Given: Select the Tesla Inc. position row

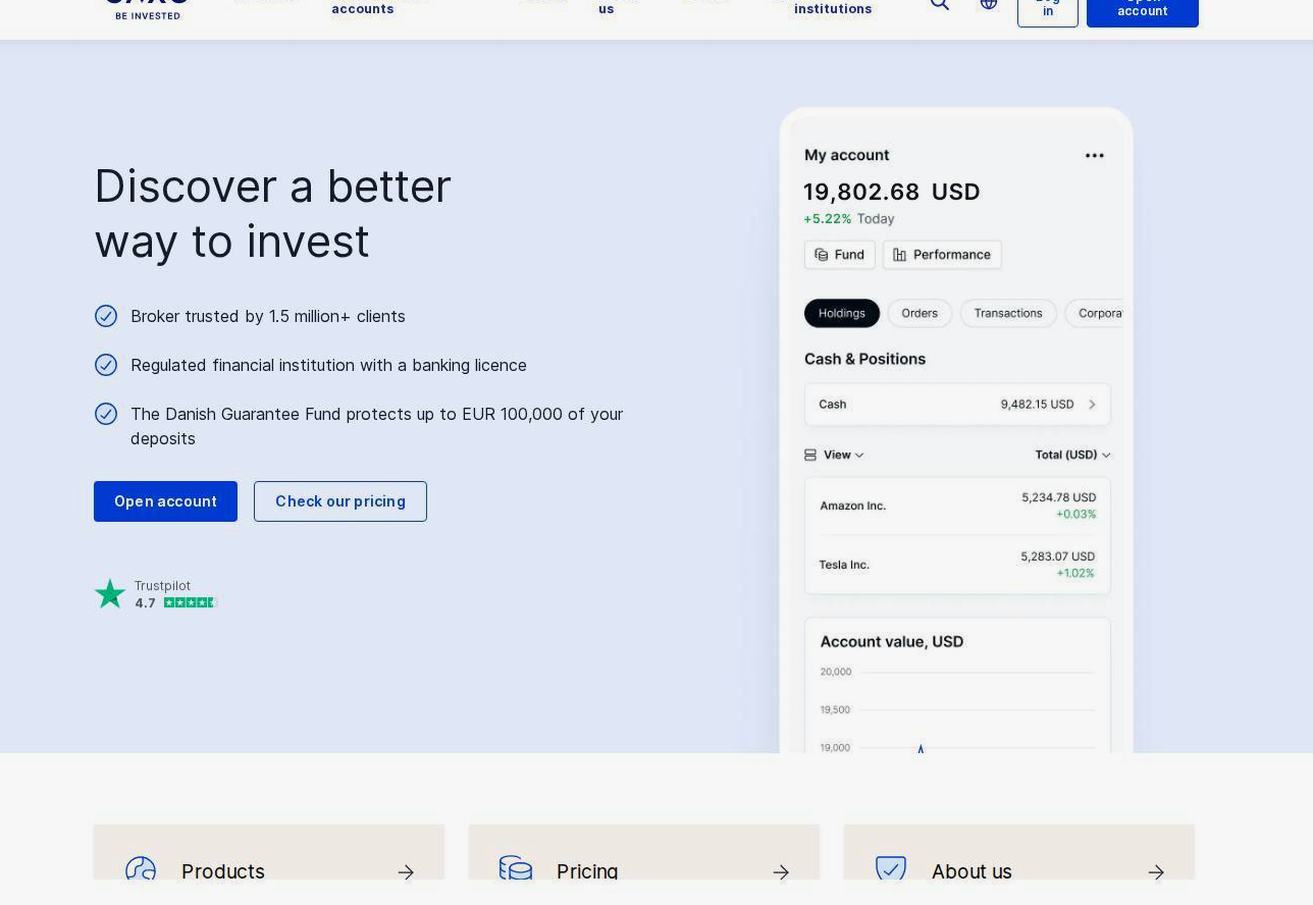Looking at the screenshot, I should coord(957,565).
